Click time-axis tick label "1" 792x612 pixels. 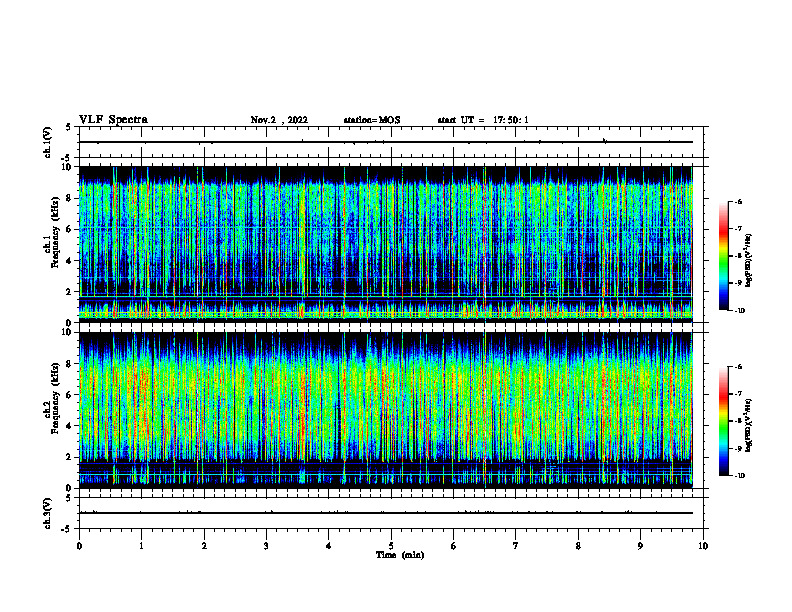(141, 546)
